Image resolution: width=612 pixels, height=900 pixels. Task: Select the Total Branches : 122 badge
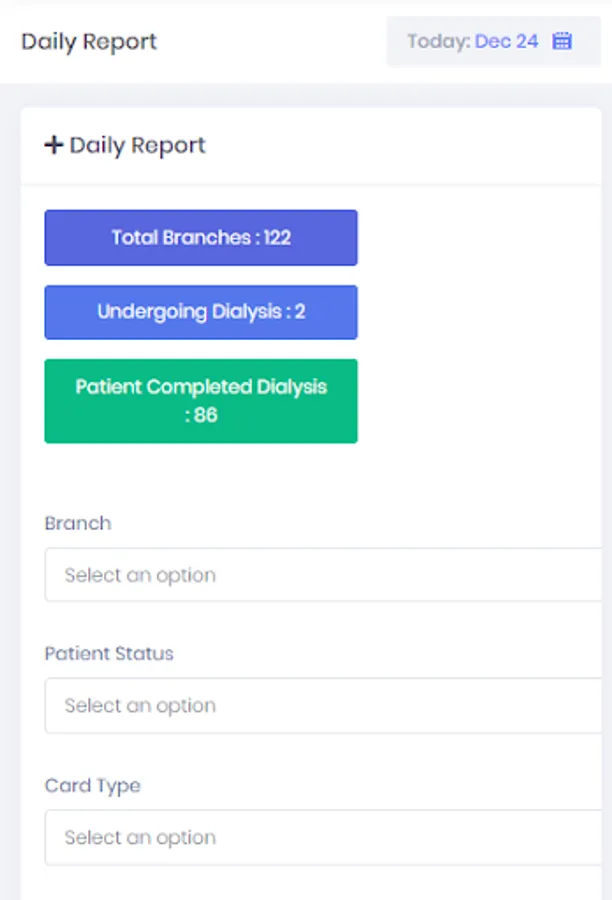[201, 238]
